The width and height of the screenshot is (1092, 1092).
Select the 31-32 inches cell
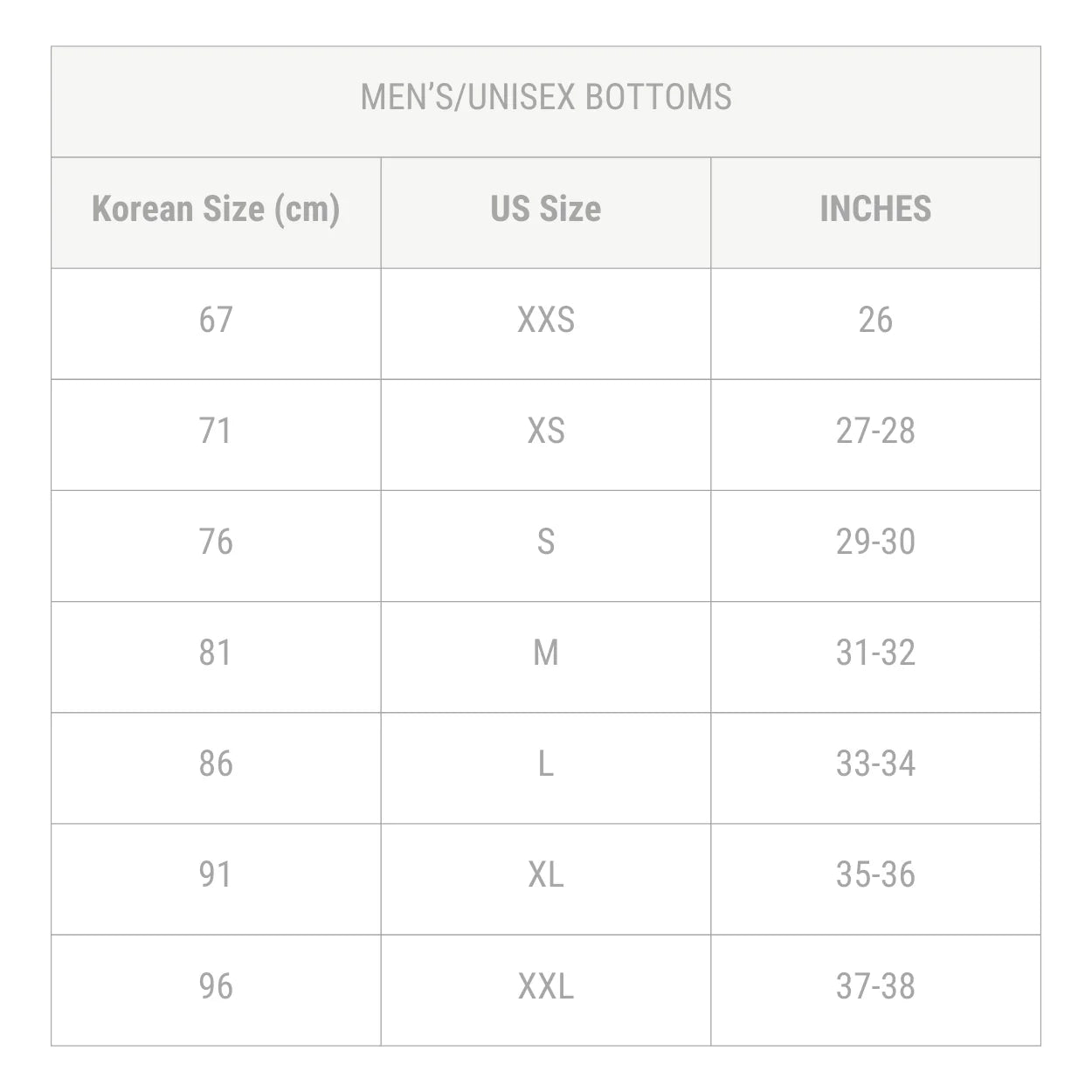pyautogui.click(x=875, y=653)
